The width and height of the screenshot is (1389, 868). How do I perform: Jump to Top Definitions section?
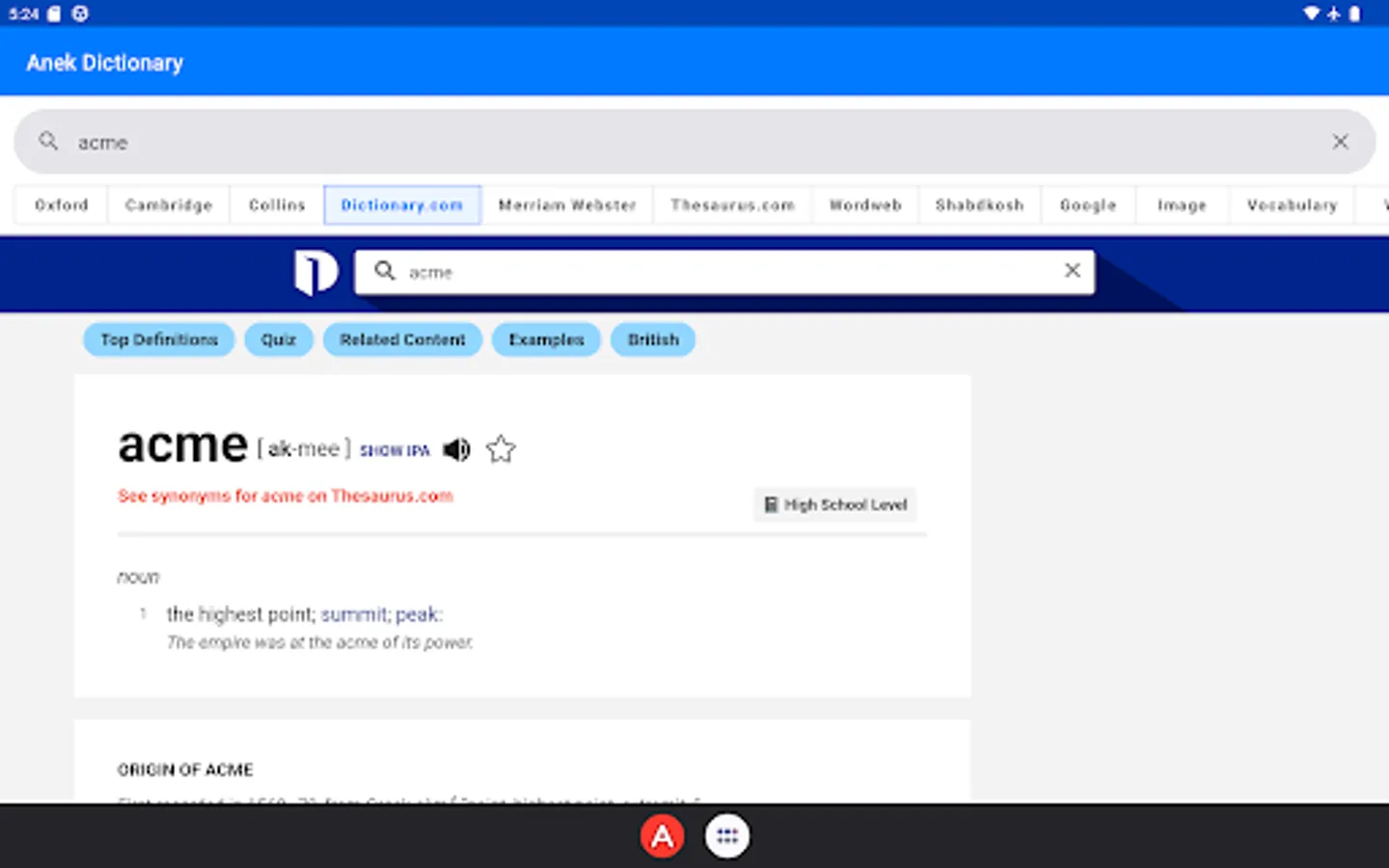[x=159, y=339]
